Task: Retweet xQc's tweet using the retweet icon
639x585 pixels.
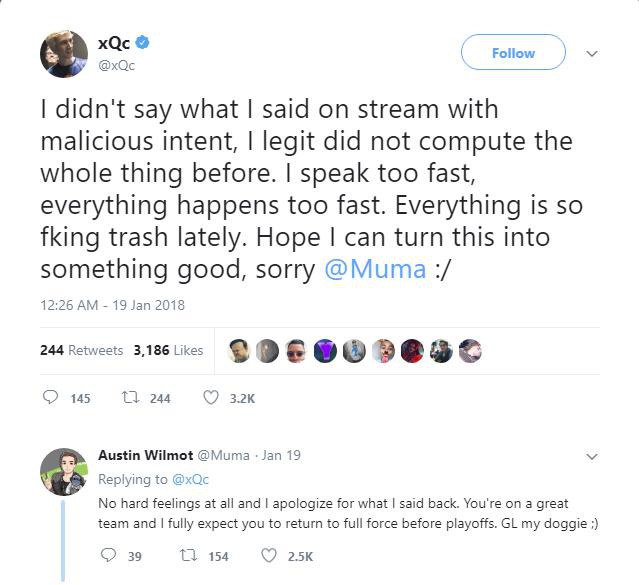Action: click(131, 397)
